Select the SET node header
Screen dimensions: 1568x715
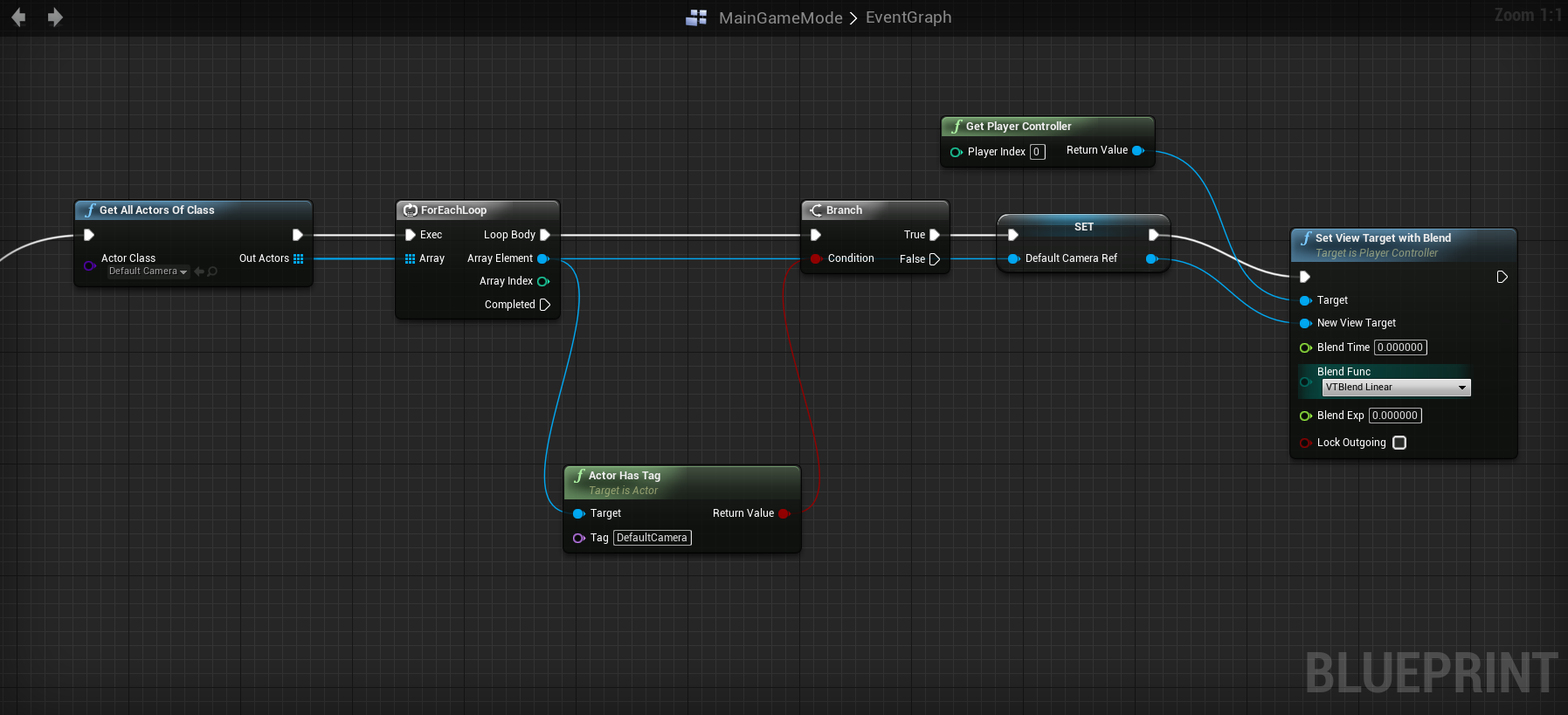1083,227
